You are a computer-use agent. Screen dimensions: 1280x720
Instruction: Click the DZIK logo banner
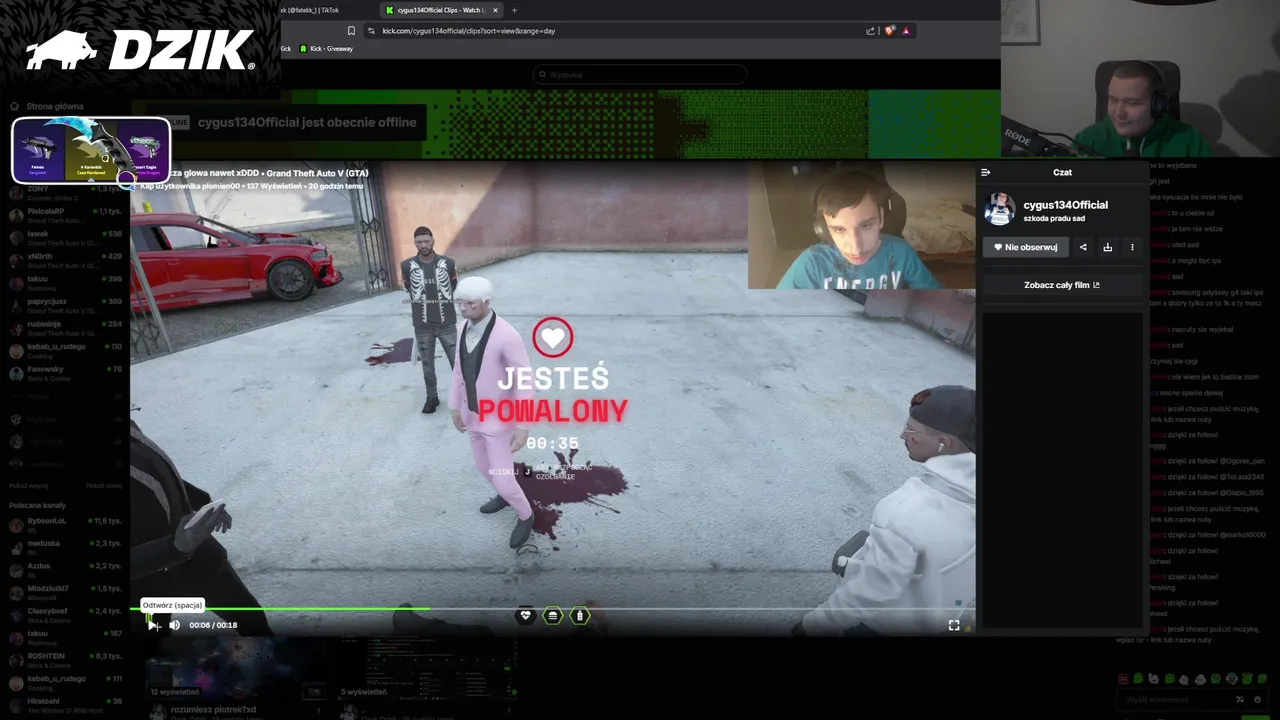[x=140, y=51]
